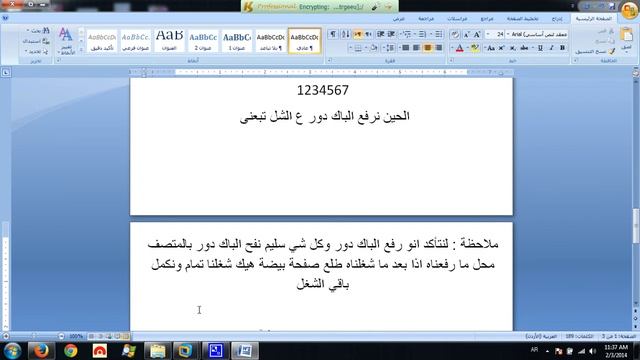The image size is (640, 360).
Task: Toggle show paragraph marks (¶) button
Action: [333, 34]
